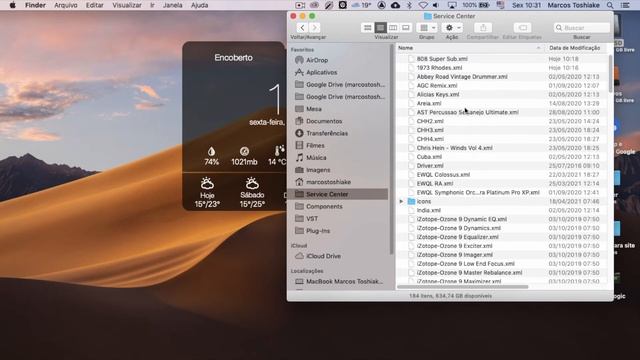Open the Editar menu
The height and width of the screenshot is (360, 640).
[x=95, y=5]
